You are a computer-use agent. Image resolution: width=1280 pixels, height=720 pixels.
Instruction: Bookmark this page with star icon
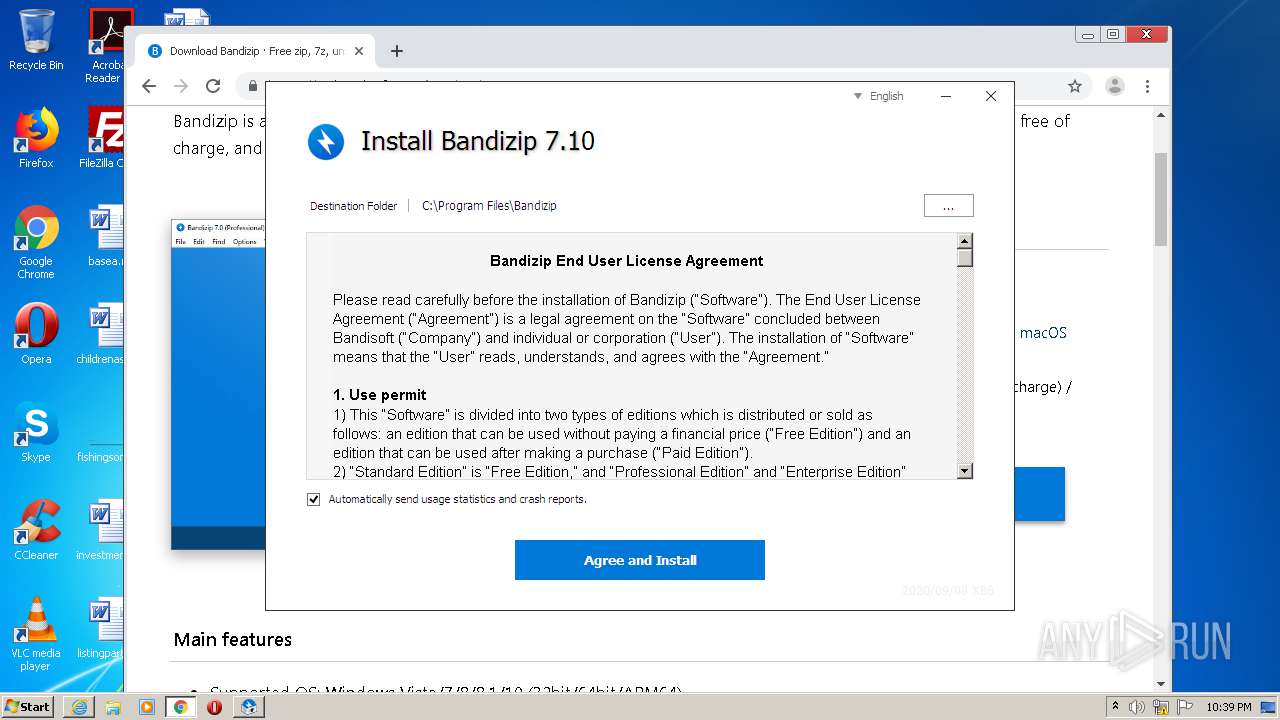tap(1075, 86)
